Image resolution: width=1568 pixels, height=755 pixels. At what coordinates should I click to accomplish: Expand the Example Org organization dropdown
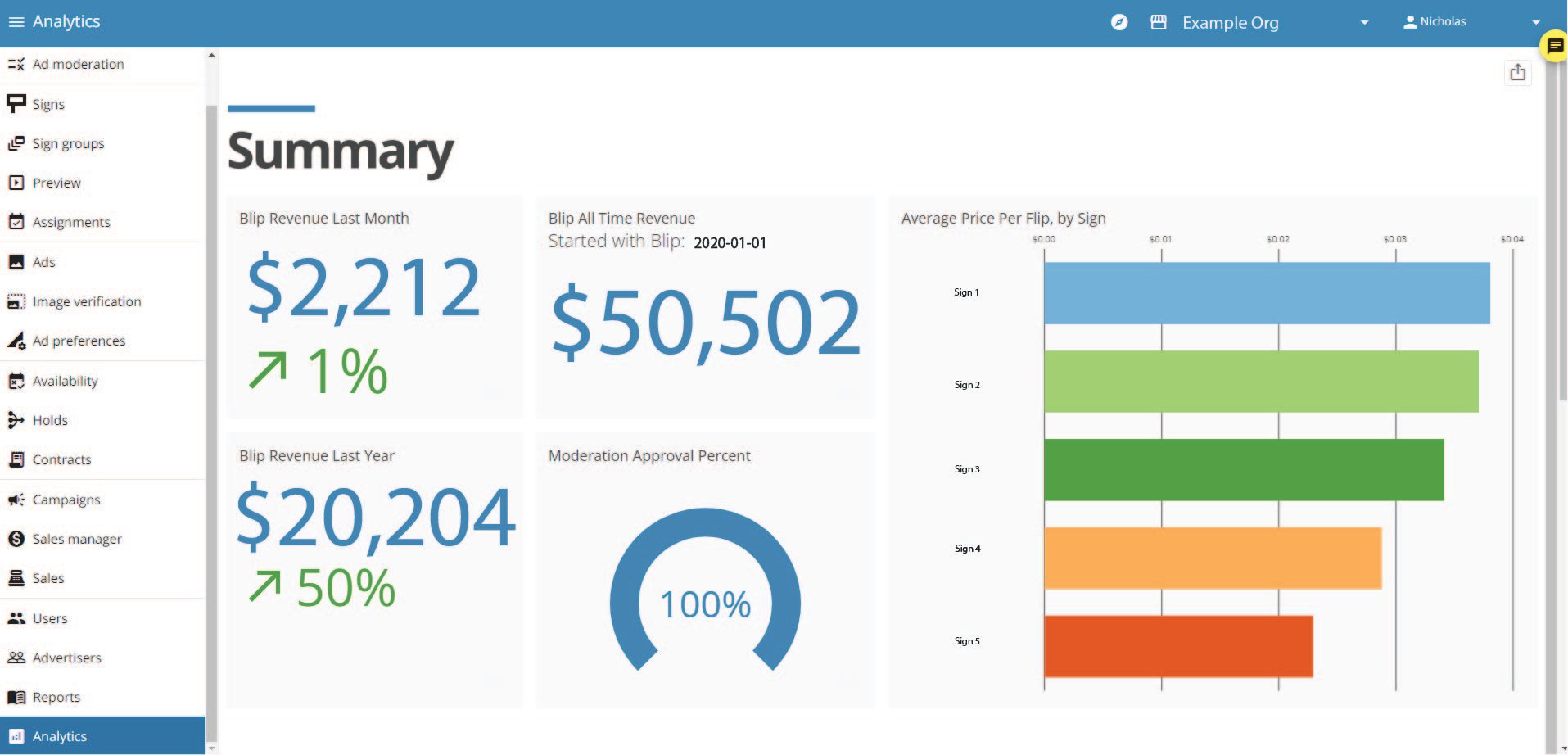click(x=1362, y=22)
